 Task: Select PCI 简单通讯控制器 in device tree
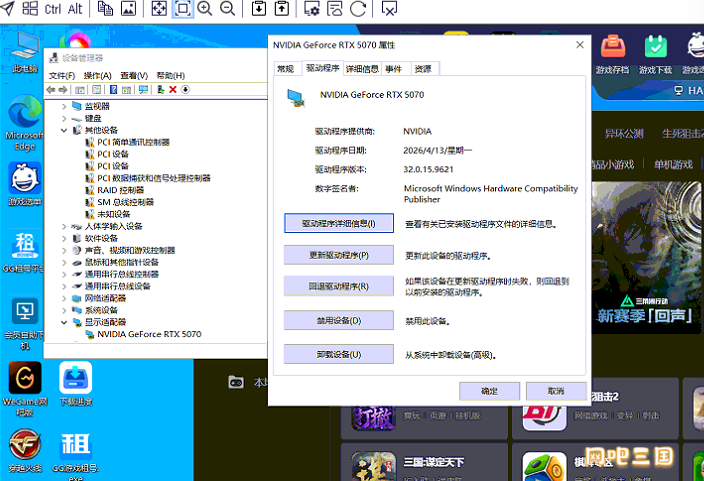(x=133, y=142)
